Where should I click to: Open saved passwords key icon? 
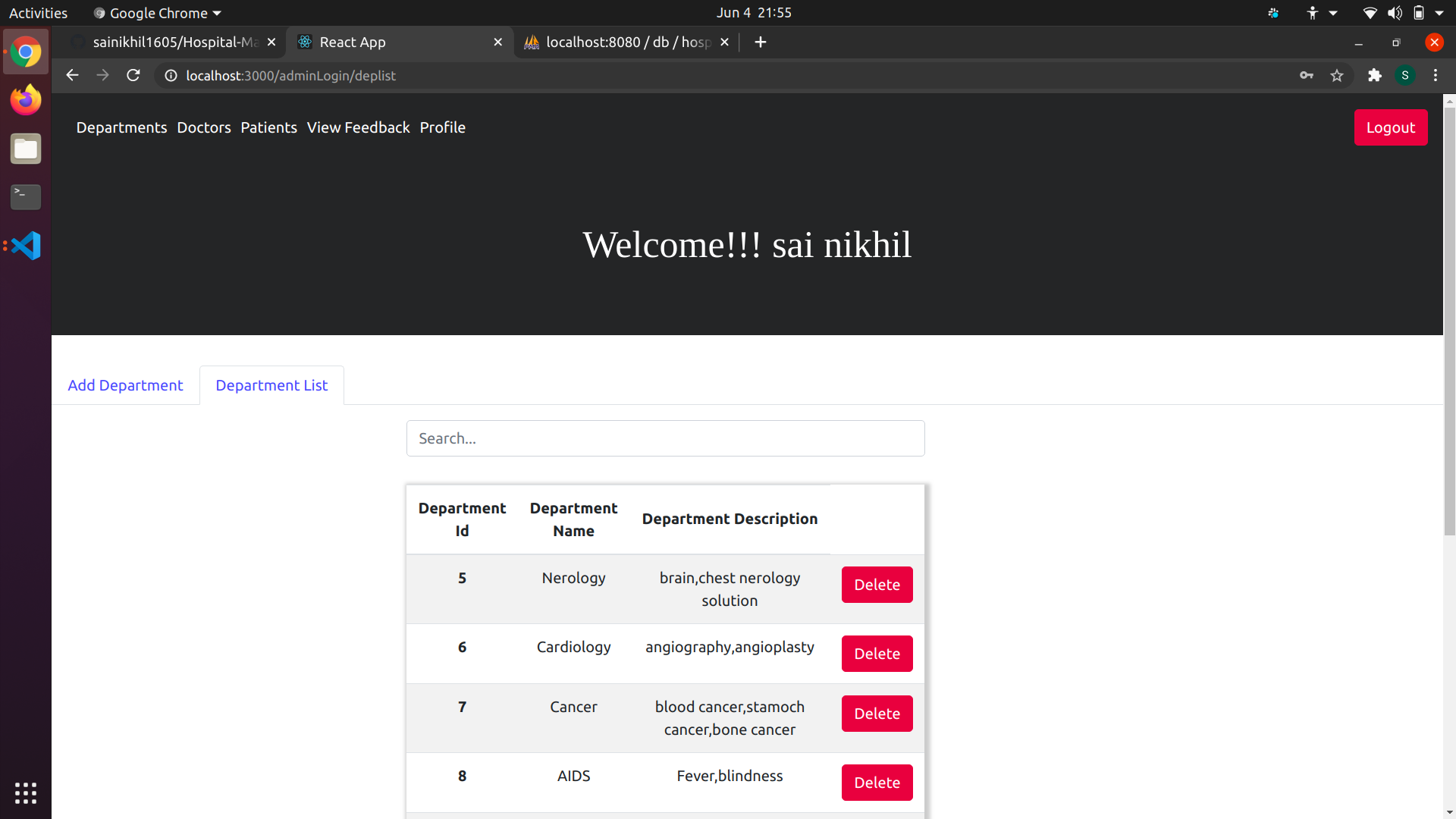(x=1306, y=75)
